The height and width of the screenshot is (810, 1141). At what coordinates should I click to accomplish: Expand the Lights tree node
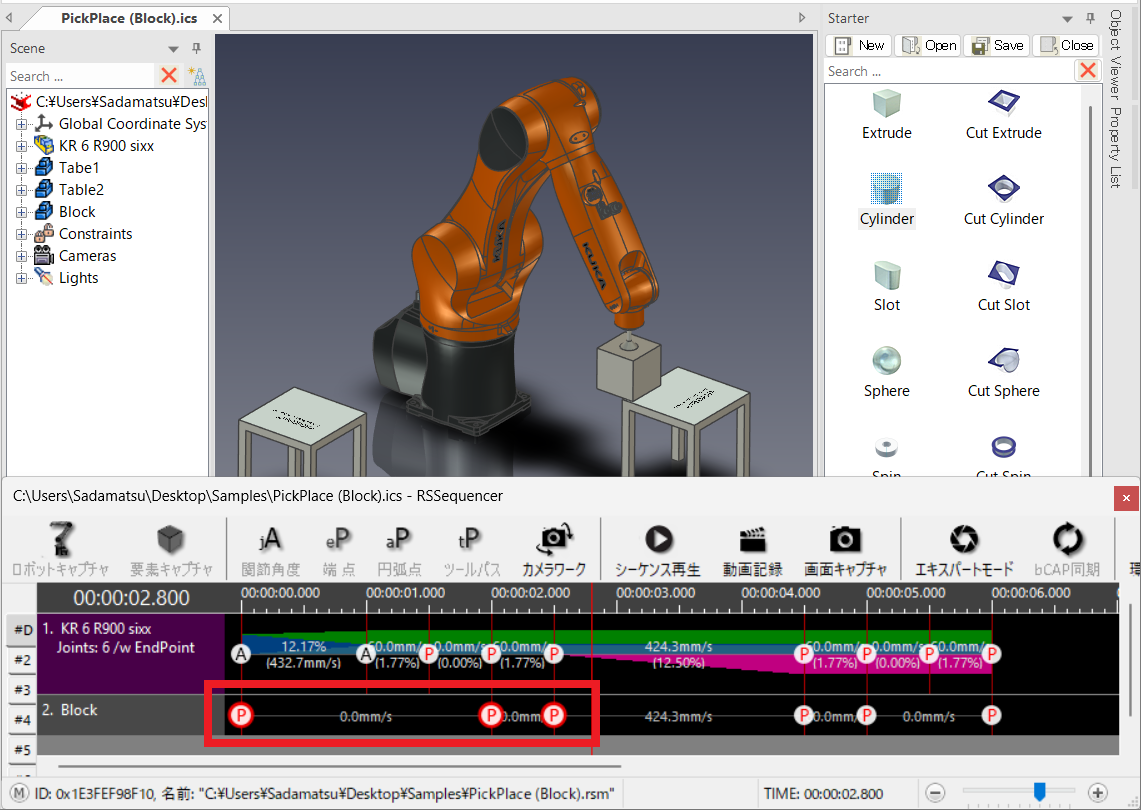pyautogui.click(x=21, y=278)
